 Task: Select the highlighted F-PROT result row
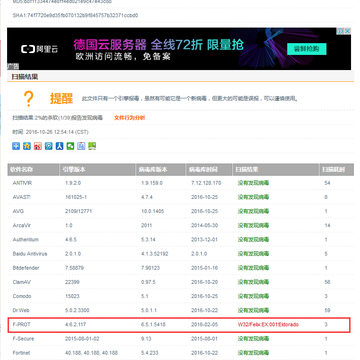pos(179,325)
